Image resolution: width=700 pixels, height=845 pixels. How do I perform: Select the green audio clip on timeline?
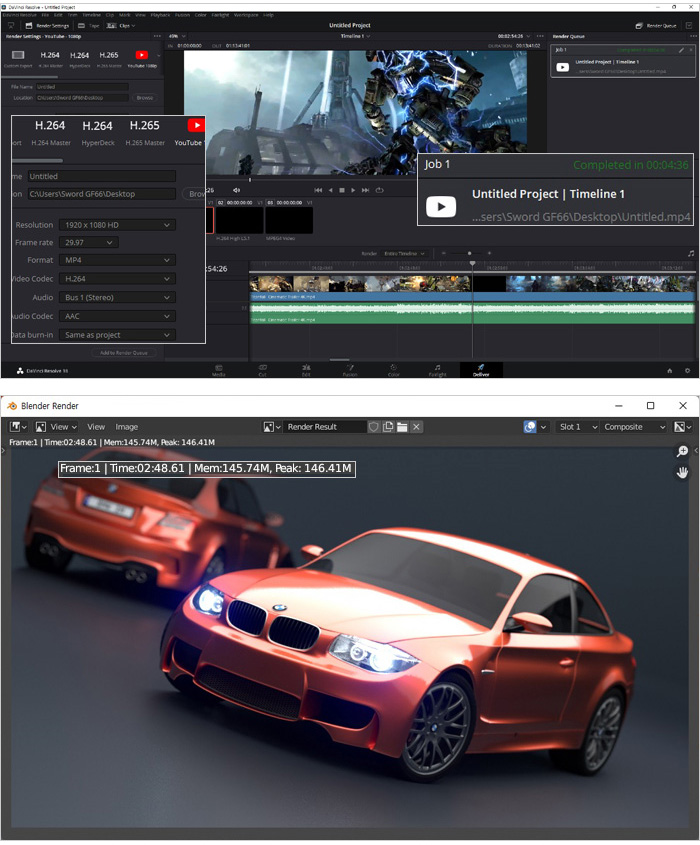click(472, 313)
